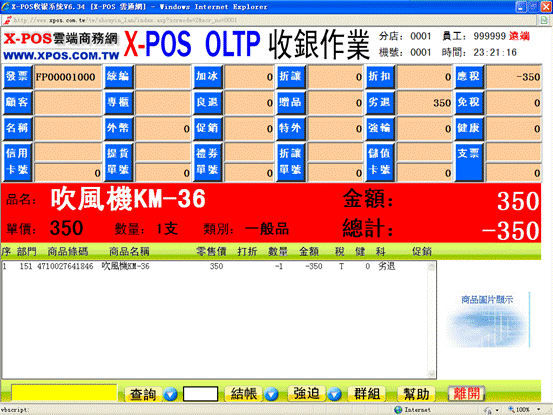This screenshot has height=415, width=553.
Task: Click the red 離開 exit button
Action: point(466,393)
